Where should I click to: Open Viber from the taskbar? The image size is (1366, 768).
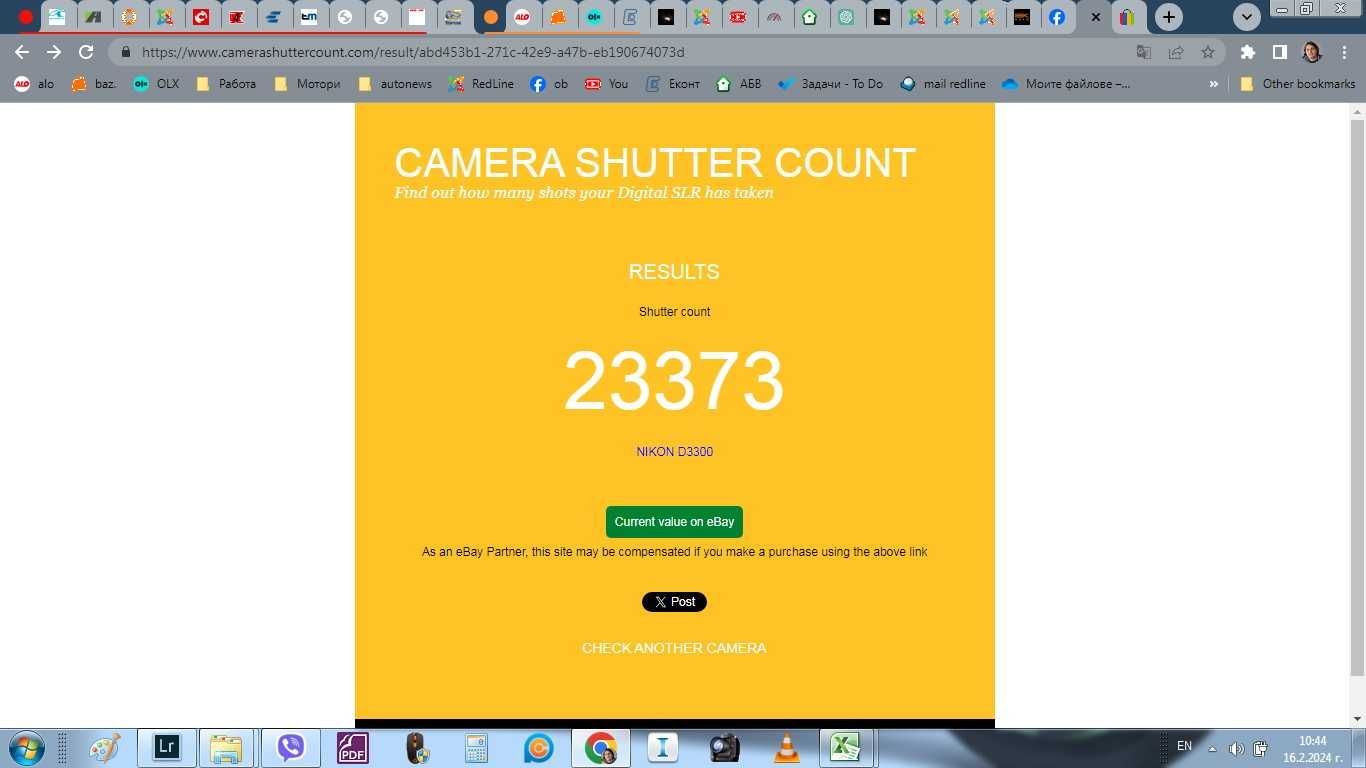click(x=290, y=748)
